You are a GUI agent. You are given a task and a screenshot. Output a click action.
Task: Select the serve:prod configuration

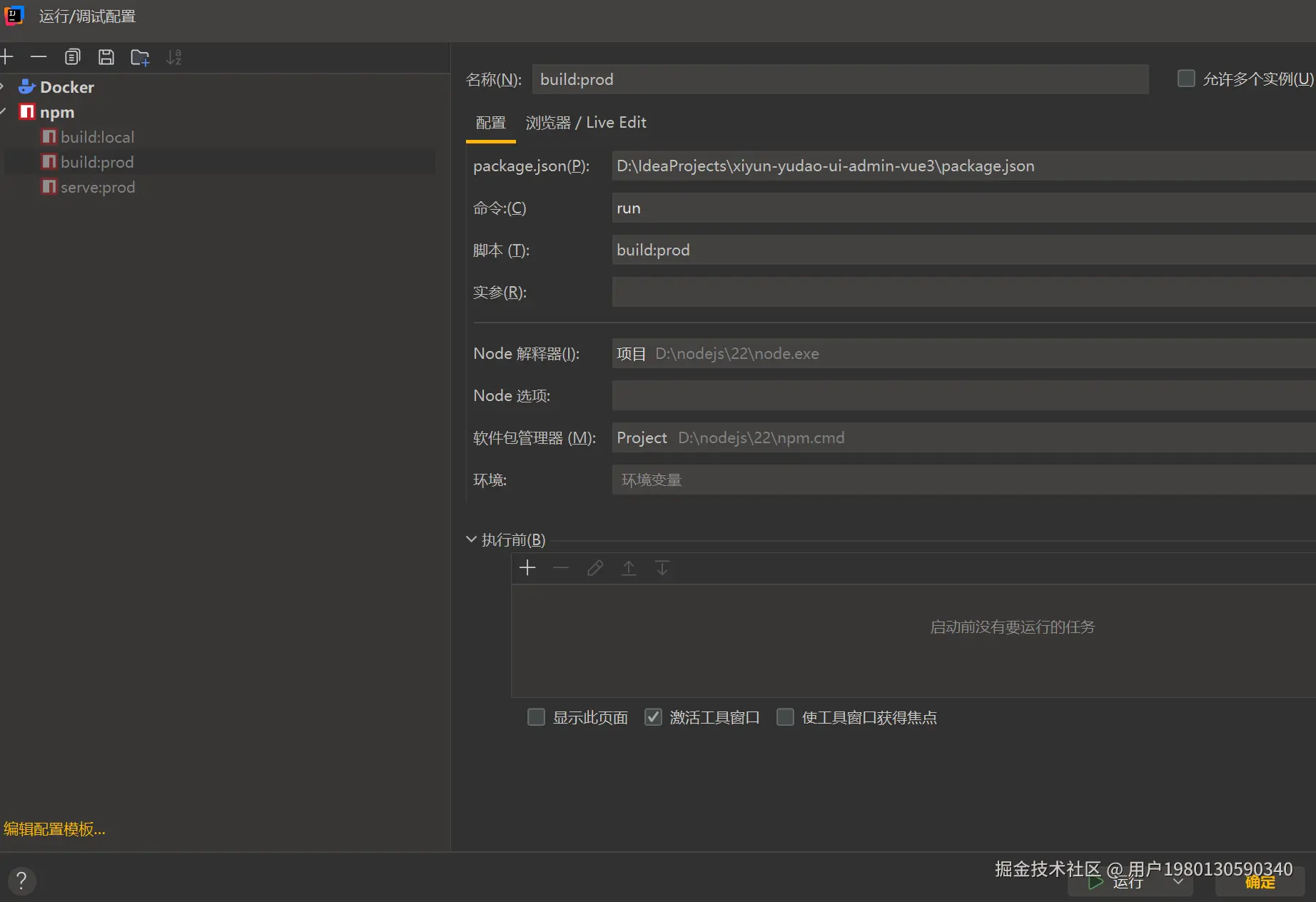(98, 187)
